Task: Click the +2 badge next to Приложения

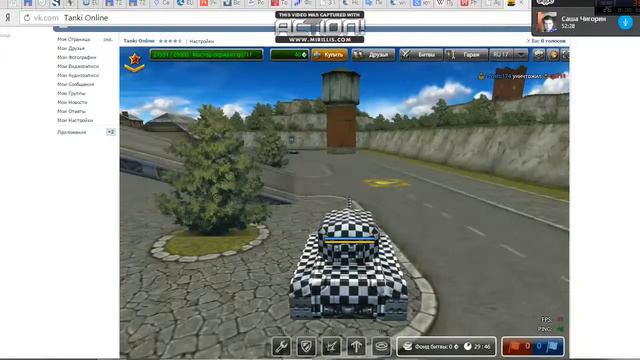Action: point(111,132)
